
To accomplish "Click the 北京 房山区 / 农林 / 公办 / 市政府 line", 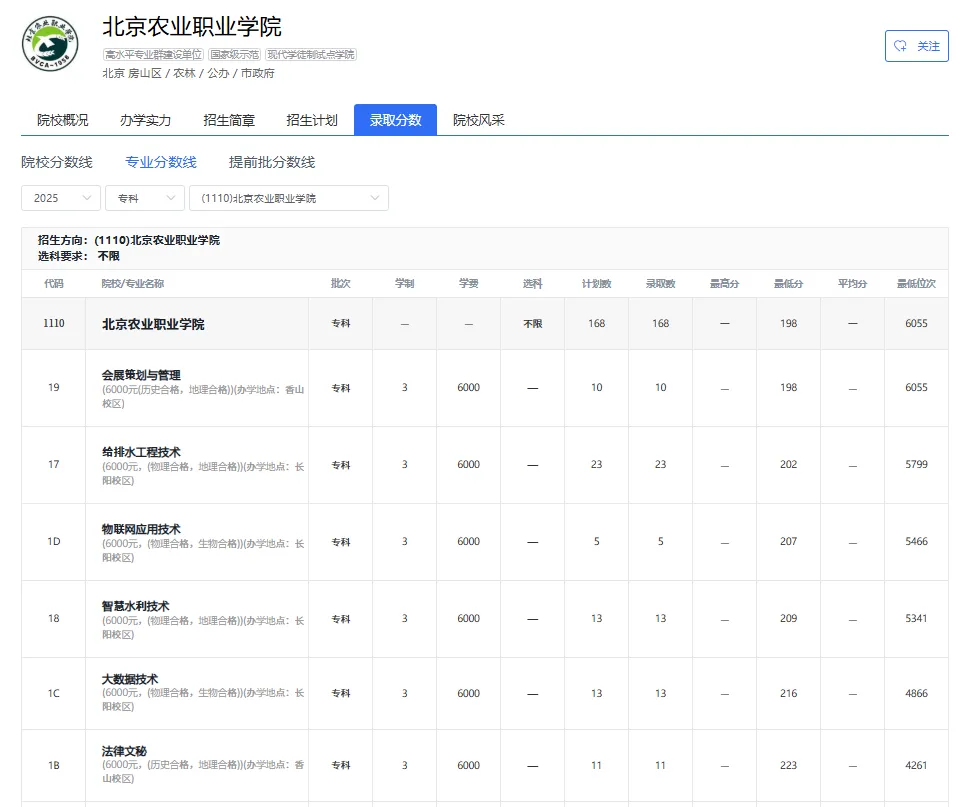I will pyautogui.click(x=189, y=73).
